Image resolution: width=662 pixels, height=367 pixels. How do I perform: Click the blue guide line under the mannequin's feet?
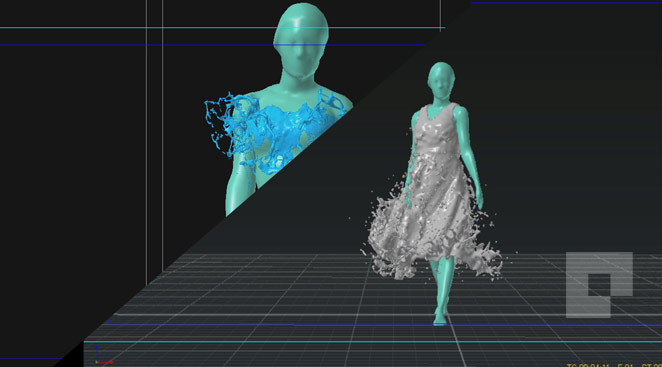tap(384, 324)
